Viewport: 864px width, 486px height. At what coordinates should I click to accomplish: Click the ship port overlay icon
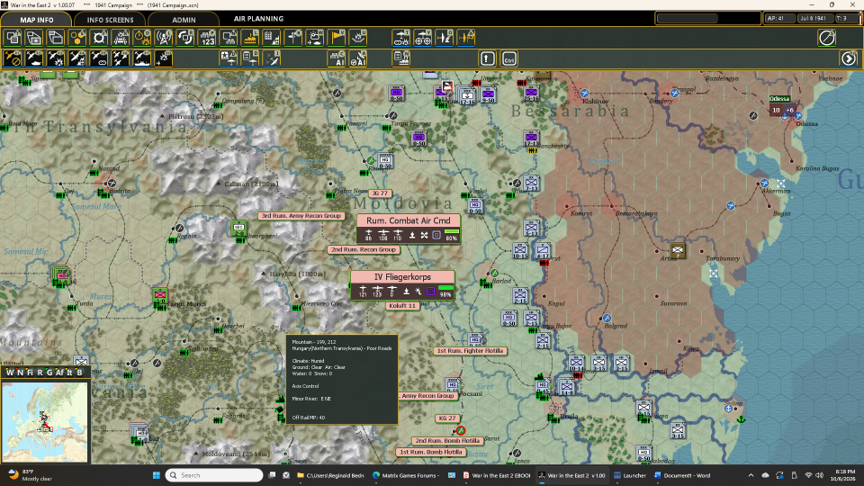point(250,38)
